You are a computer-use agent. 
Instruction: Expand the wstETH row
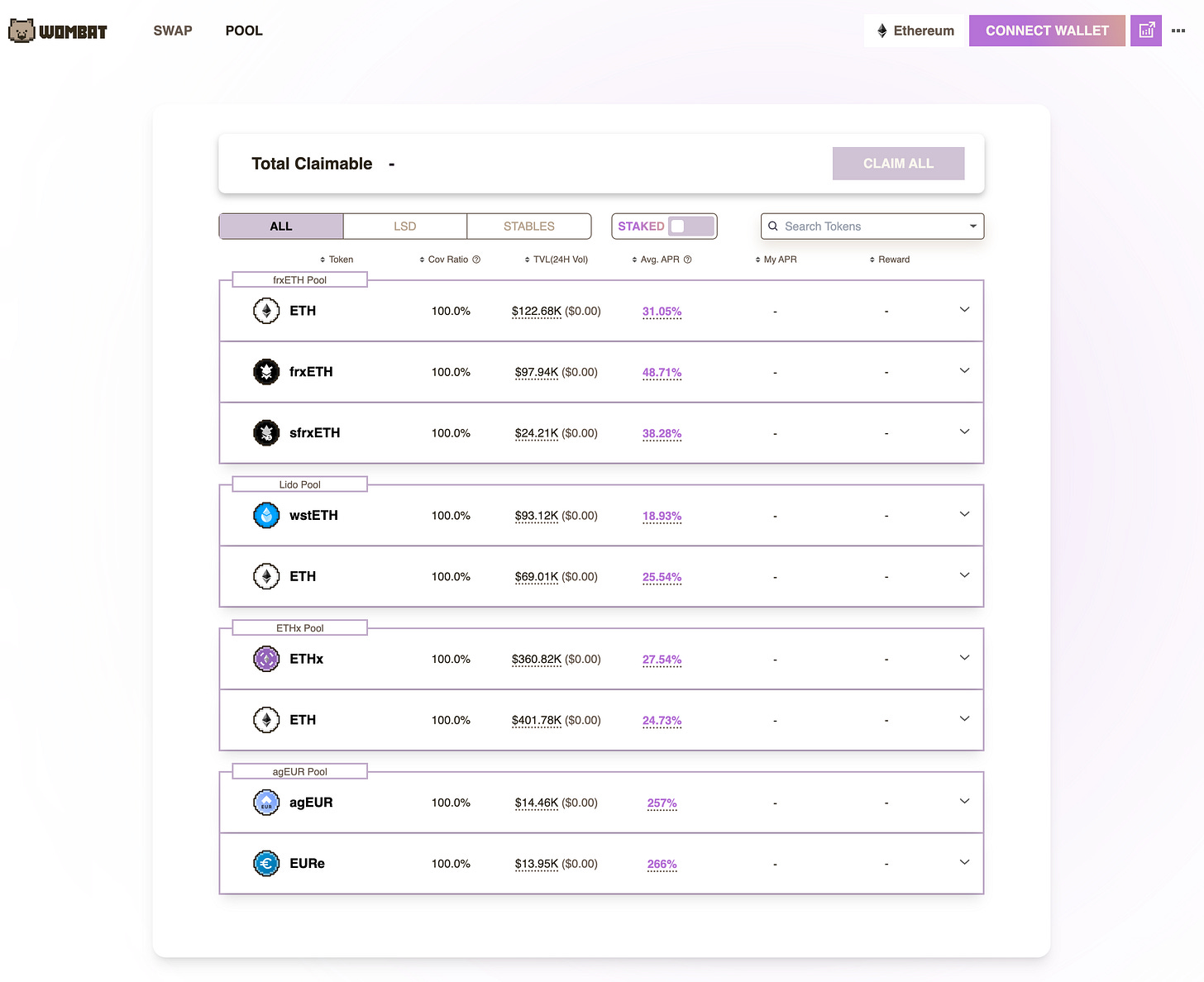coord(964,514)
